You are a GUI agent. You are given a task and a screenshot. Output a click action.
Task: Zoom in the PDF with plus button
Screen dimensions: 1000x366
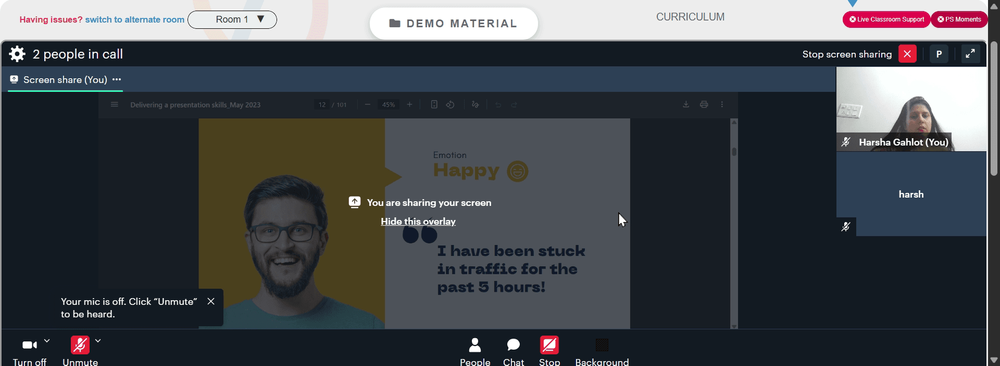[409, 105]
